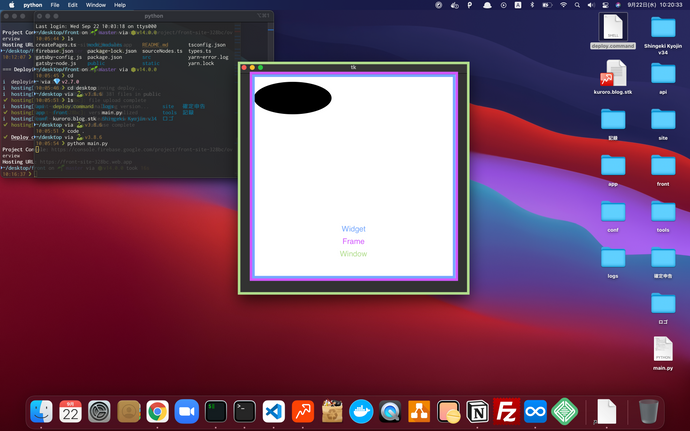
Task: Launch System Preferences from the Dock
Action: pos(99,412)
